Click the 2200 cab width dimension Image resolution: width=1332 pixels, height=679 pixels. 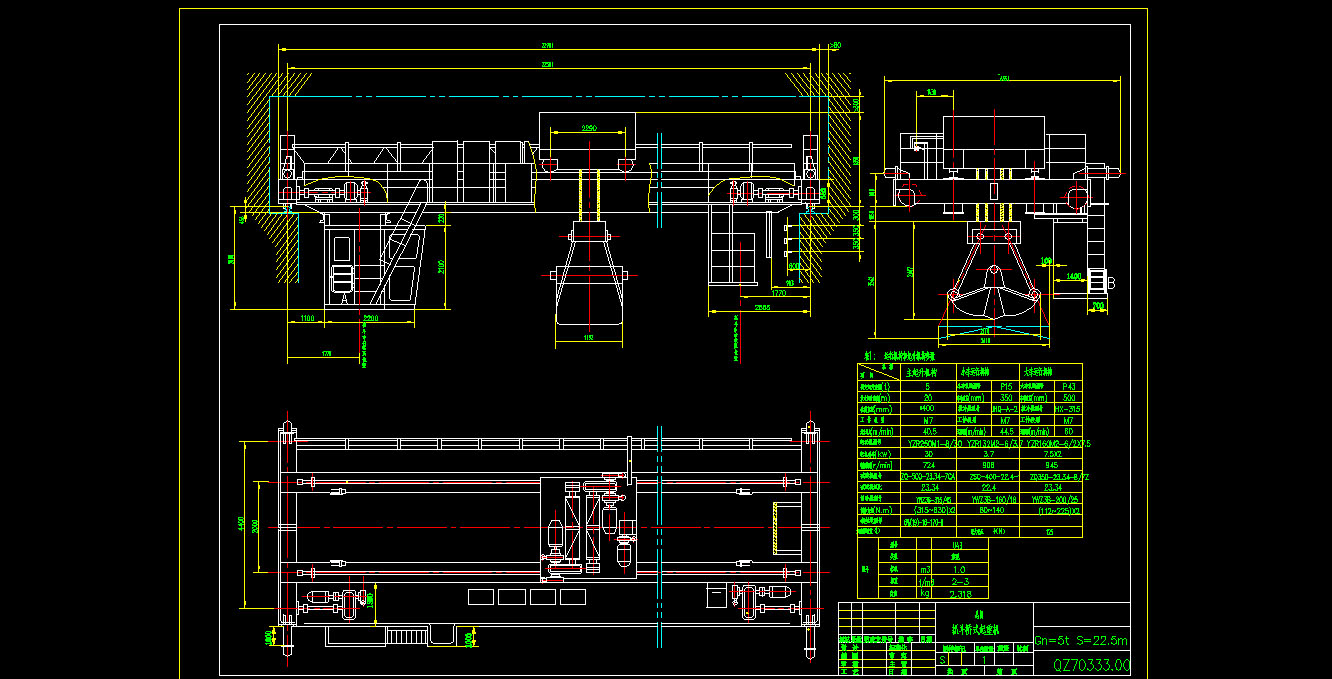tap(370, 319)
